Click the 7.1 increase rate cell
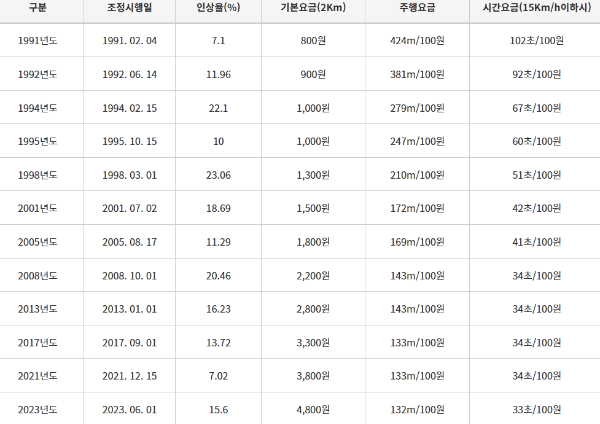The width and height of the screenshot is (600, 424). (x=218, y=41)
